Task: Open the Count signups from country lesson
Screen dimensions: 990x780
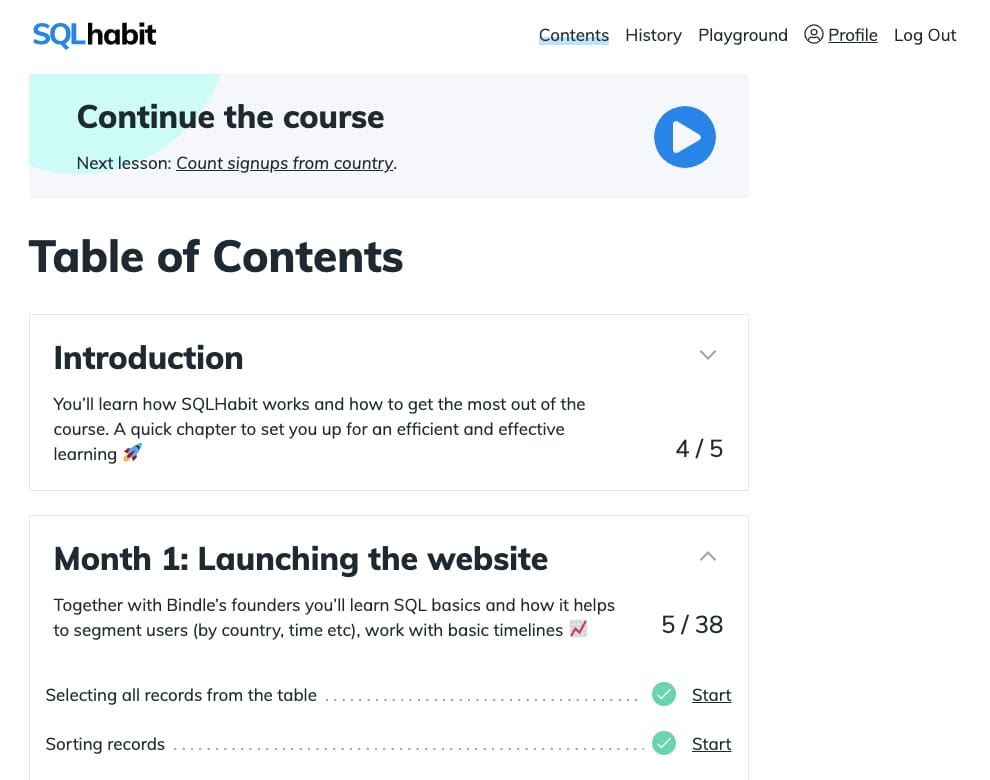Action: (285, 163)
